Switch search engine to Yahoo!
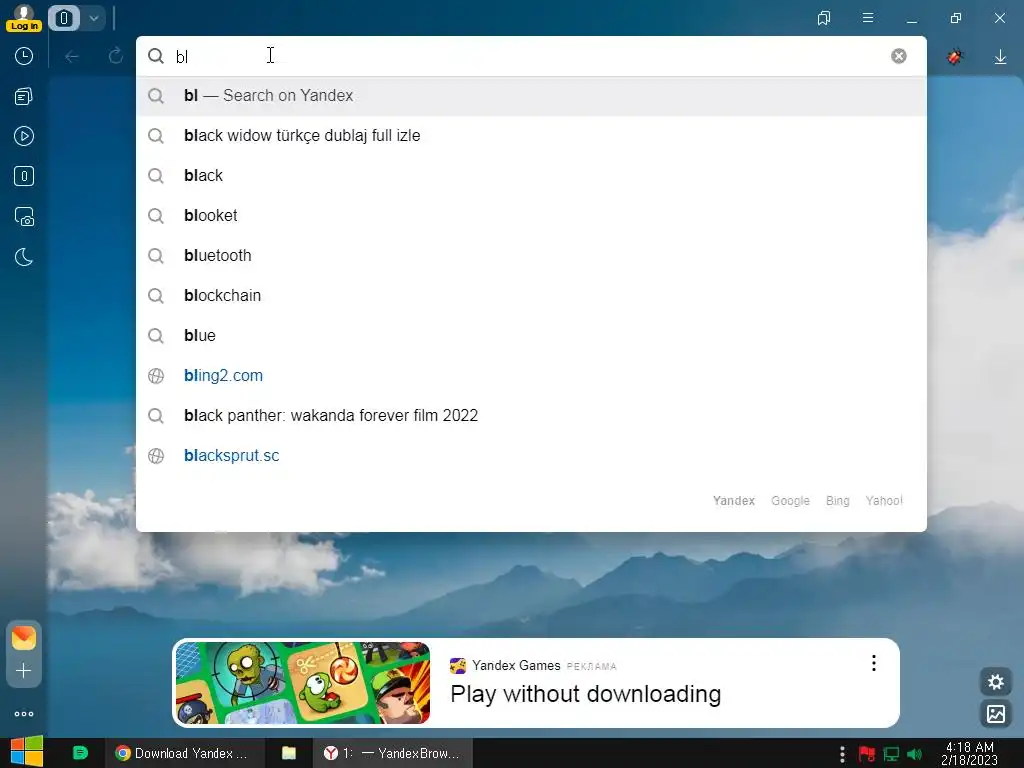Screen dimensions: 1024x768 coord(884,500)
